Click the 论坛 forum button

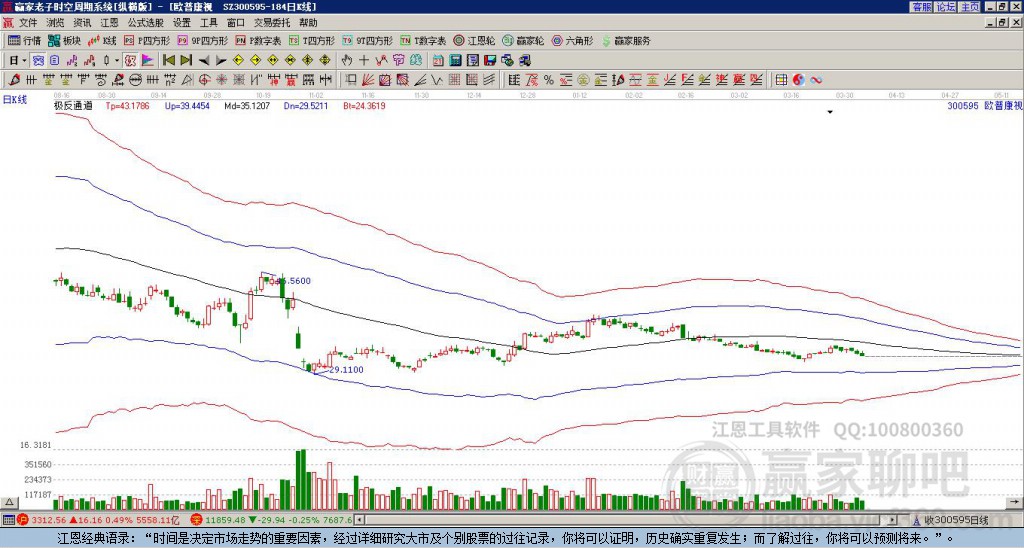point(946,7)
